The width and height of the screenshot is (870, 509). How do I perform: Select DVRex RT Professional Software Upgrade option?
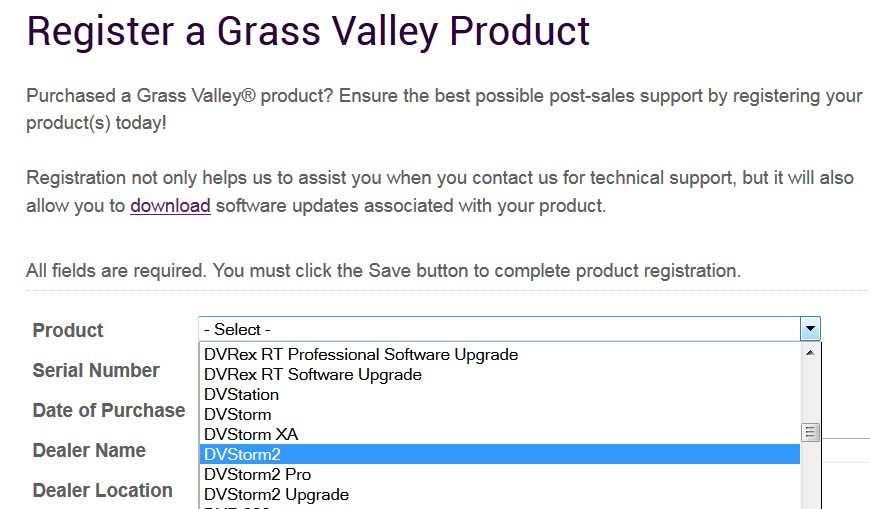click(361, 354)
